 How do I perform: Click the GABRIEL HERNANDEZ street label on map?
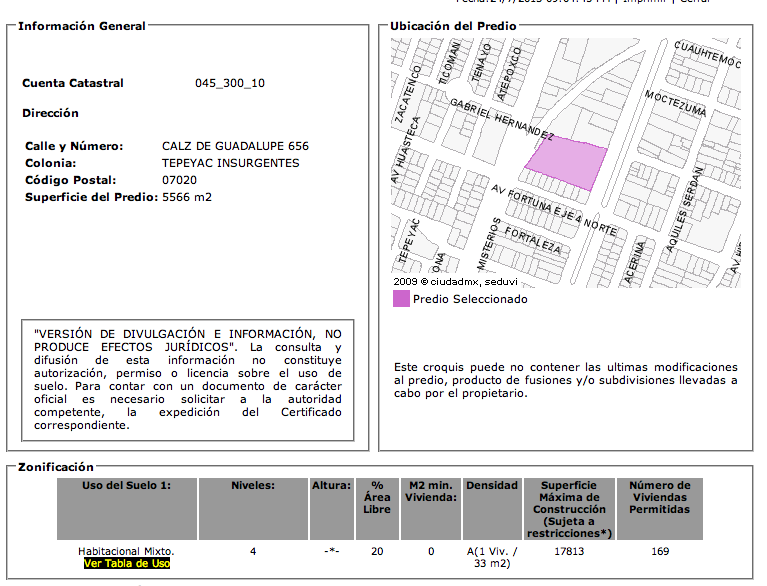coord(502,119)
